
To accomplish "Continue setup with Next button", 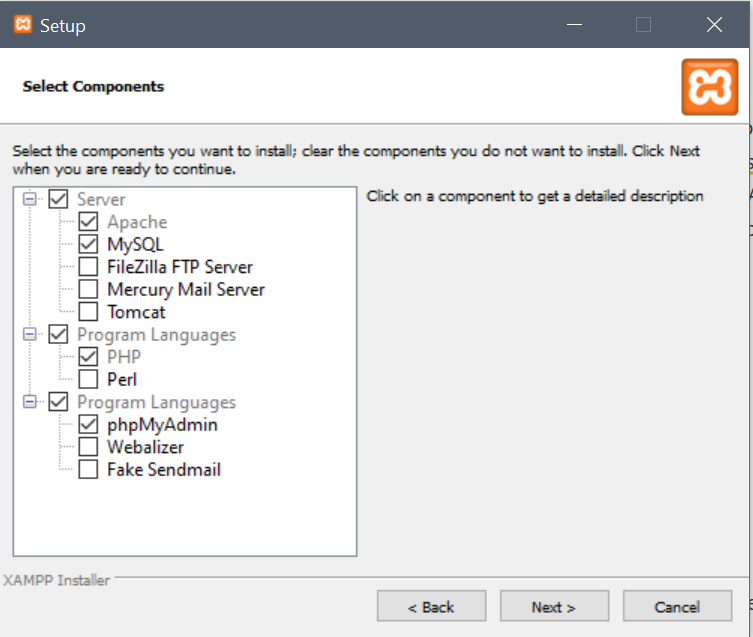I will (x=554, y=606).
